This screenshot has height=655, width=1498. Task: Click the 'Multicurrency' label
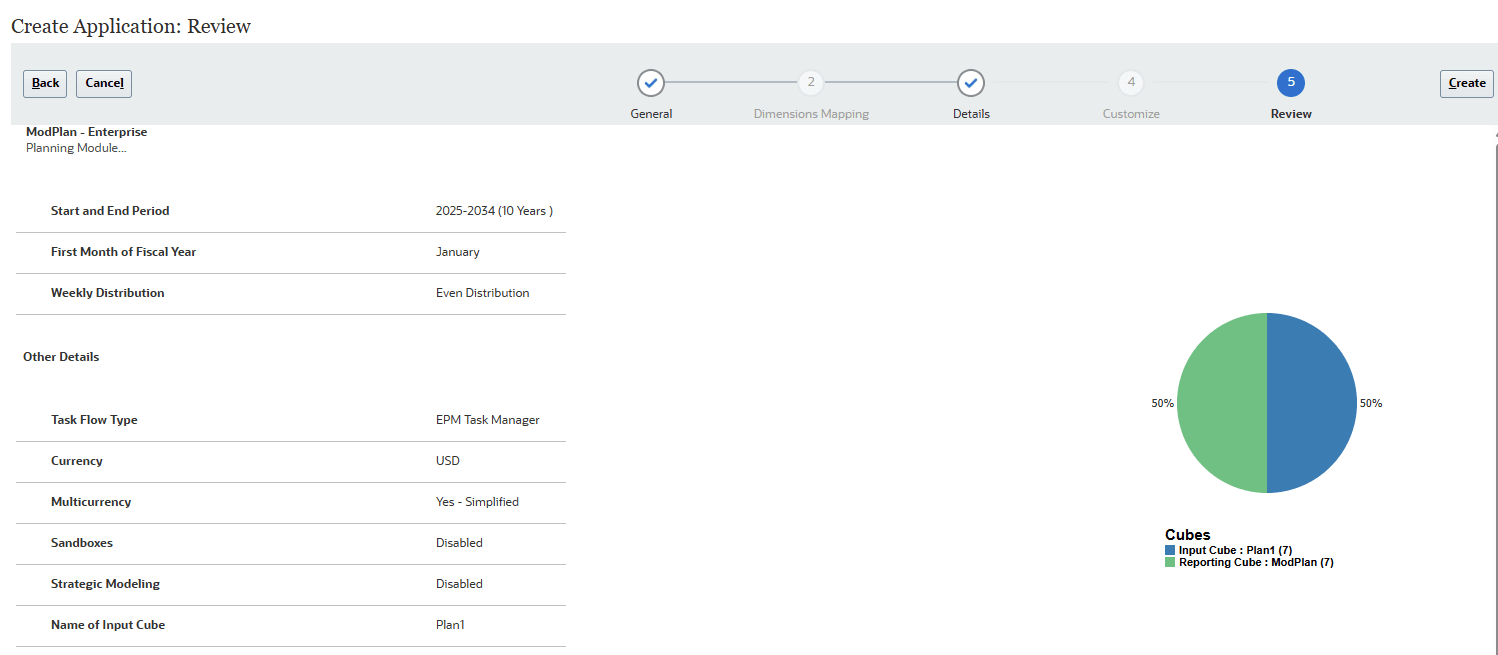[x=90, y=502]
